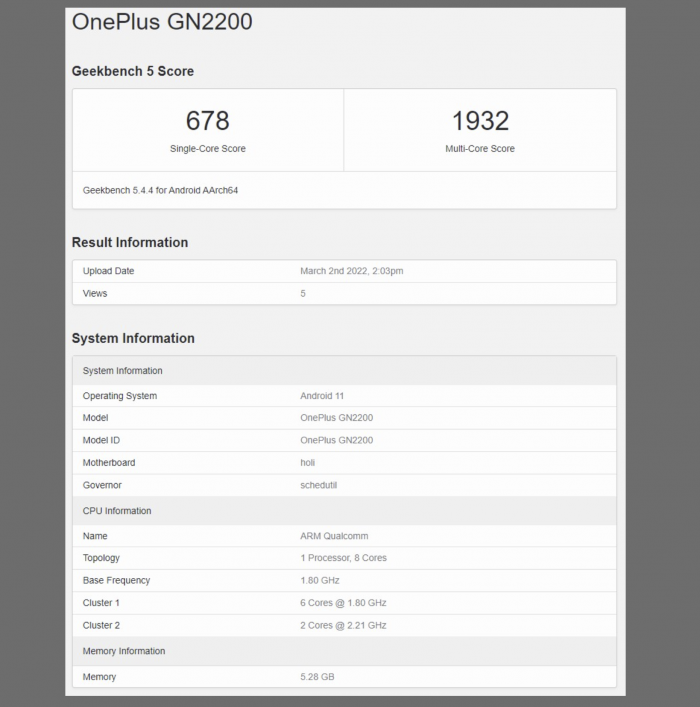
Task: Click the Model ID label
Action: point(101,441)
